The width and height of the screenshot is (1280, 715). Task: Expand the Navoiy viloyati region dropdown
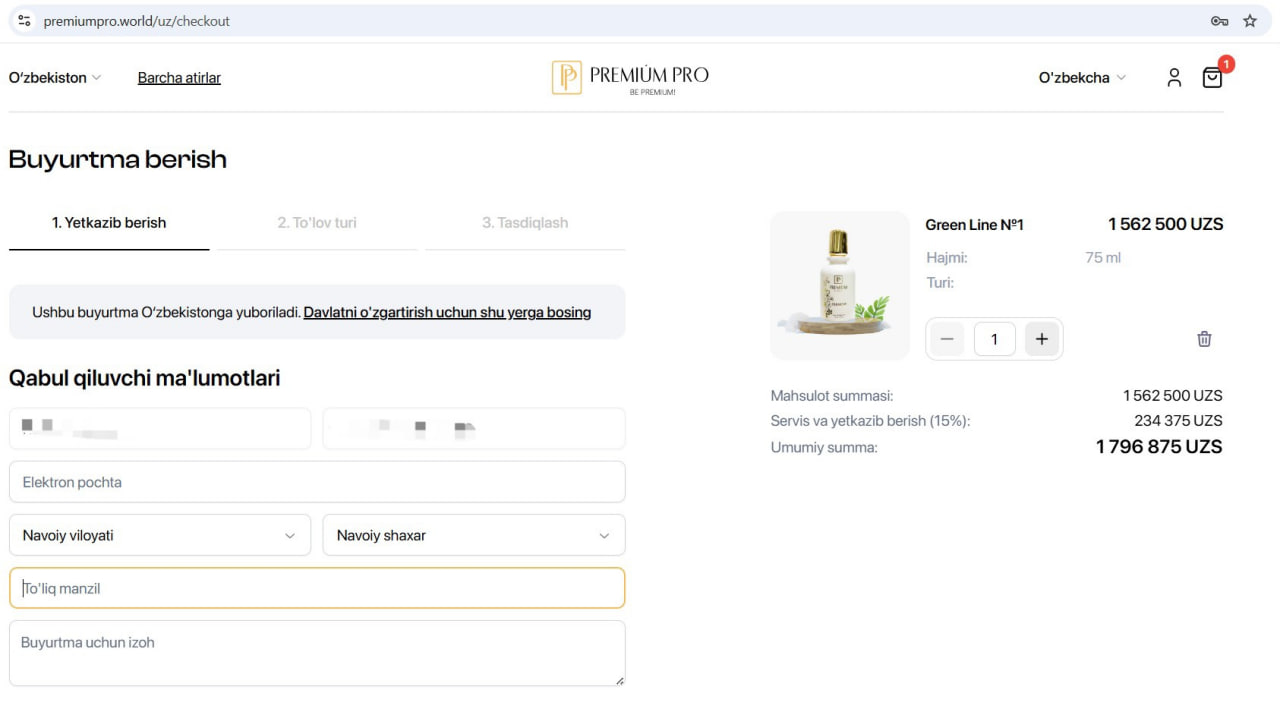pyautogui.click(x=160, y=535)
